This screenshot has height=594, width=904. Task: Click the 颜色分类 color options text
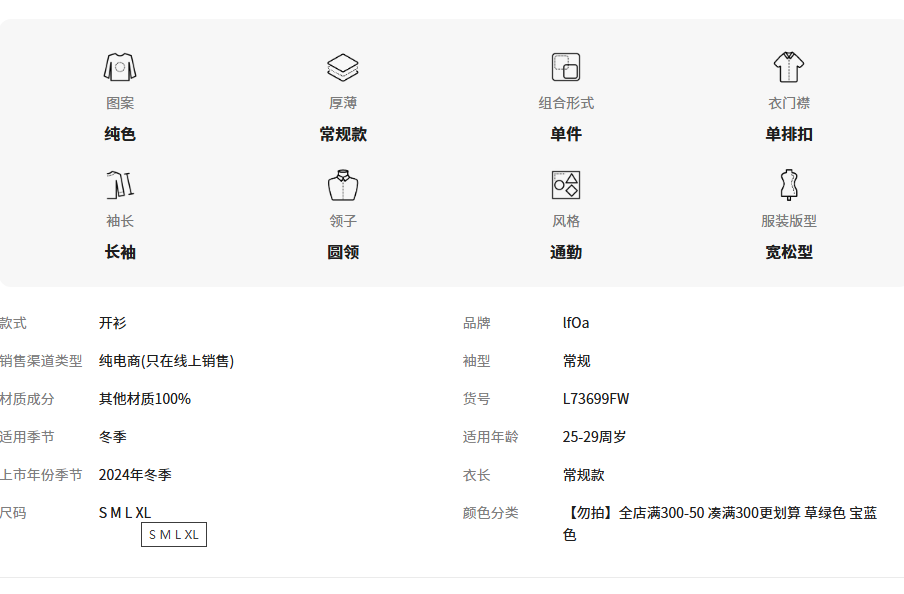(720, 523)
